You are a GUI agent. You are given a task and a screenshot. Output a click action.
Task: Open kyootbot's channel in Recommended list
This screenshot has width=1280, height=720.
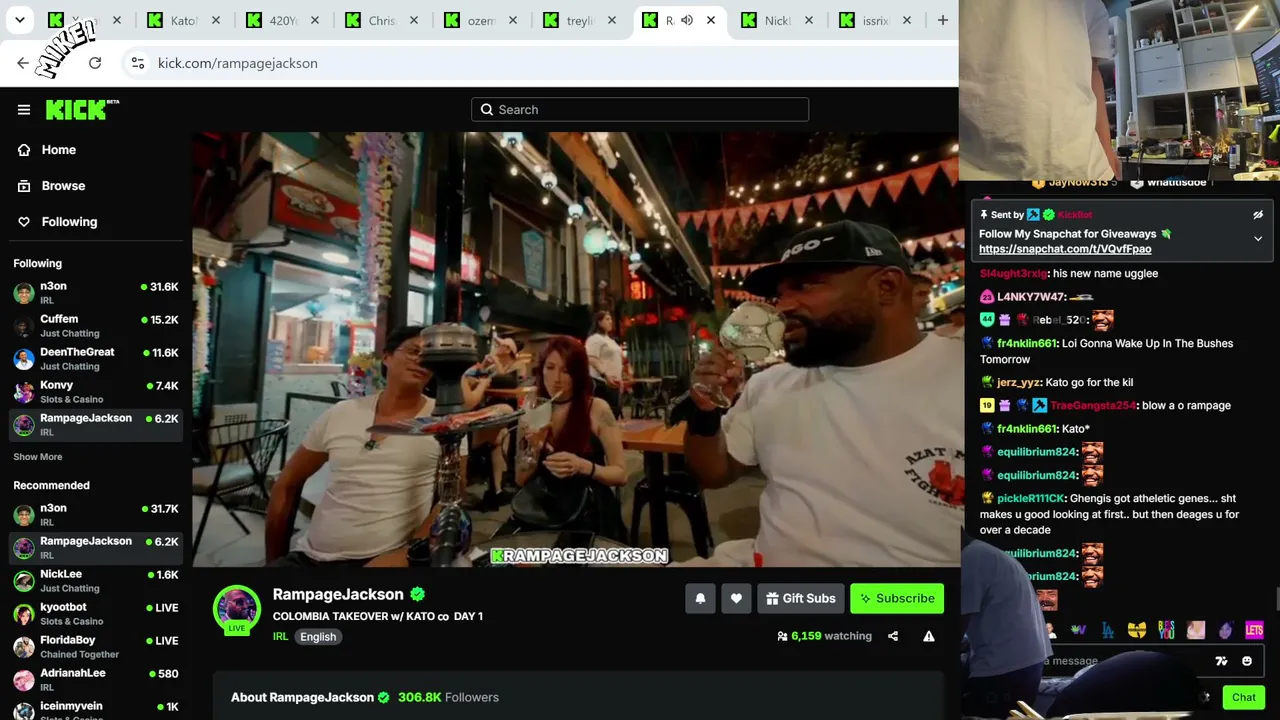(96, 614)
